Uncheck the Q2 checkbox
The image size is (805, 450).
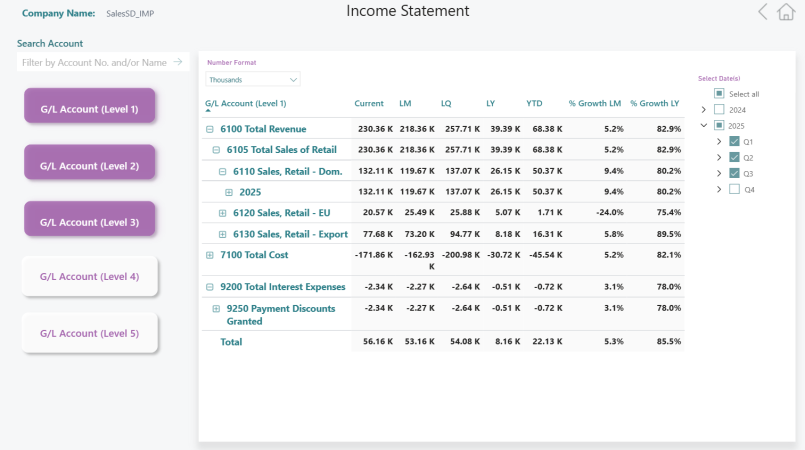(x=735, y=158)
